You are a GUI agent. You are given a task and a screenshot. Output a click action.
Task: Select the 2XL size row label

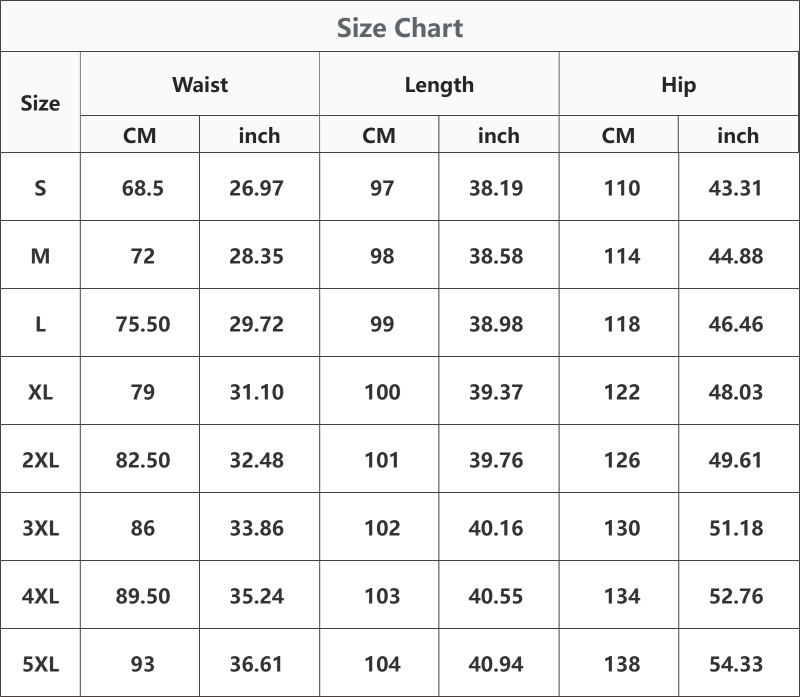(x=40, y=460)
